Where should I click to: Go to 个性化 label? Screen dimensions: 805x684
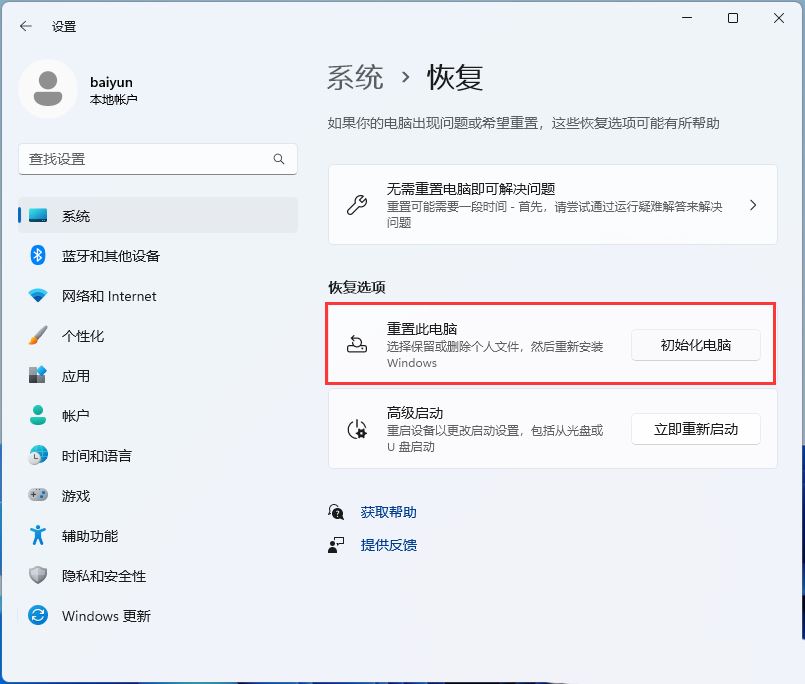(x=83, y=336)
